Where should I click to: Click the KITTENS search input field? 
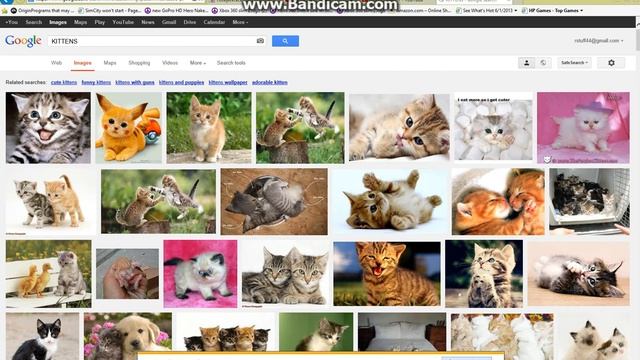point(158,41)
